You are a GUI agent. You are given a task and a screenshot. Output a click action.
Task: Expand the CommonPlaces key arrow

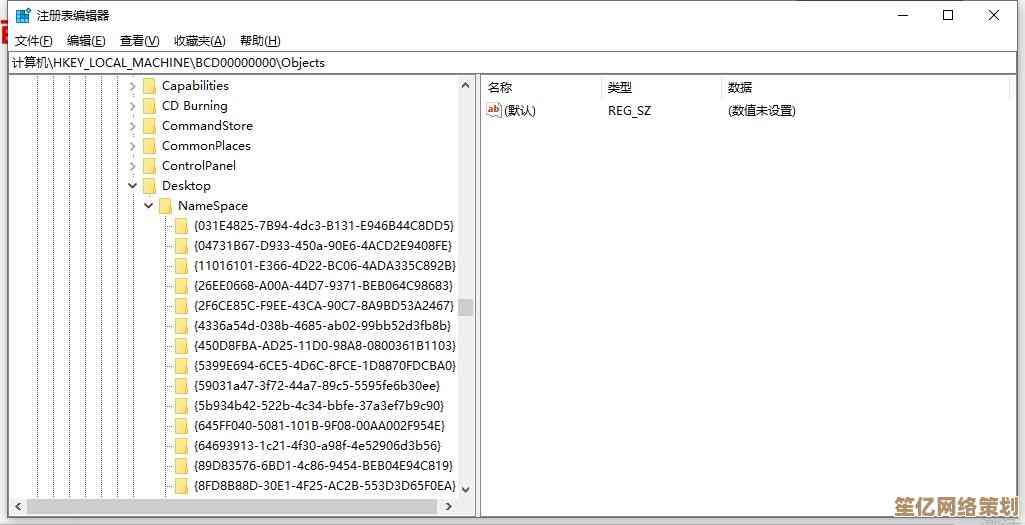(132, 146)
